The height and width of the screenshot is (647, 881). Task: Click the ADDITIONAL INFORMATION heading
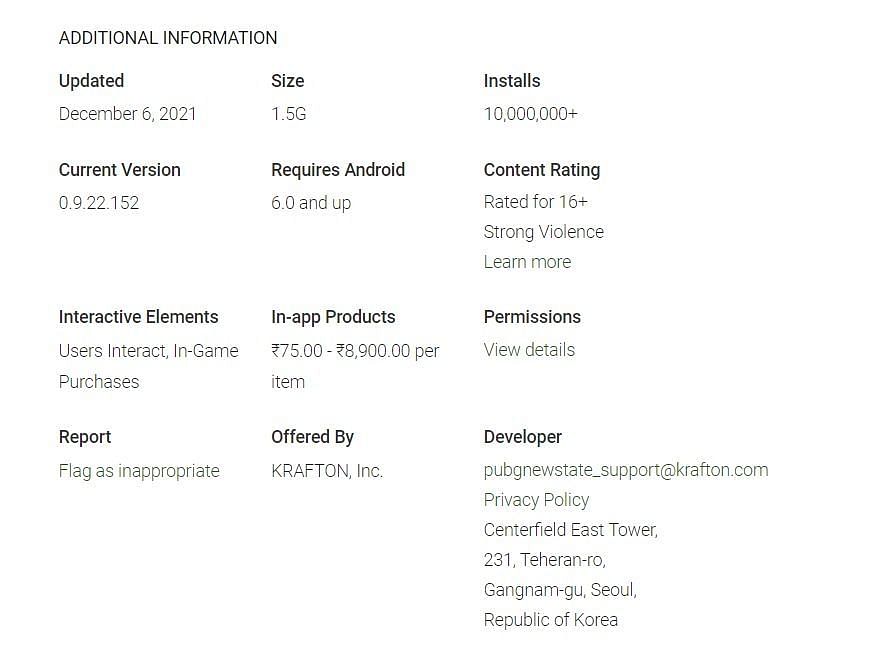[168, 38]
